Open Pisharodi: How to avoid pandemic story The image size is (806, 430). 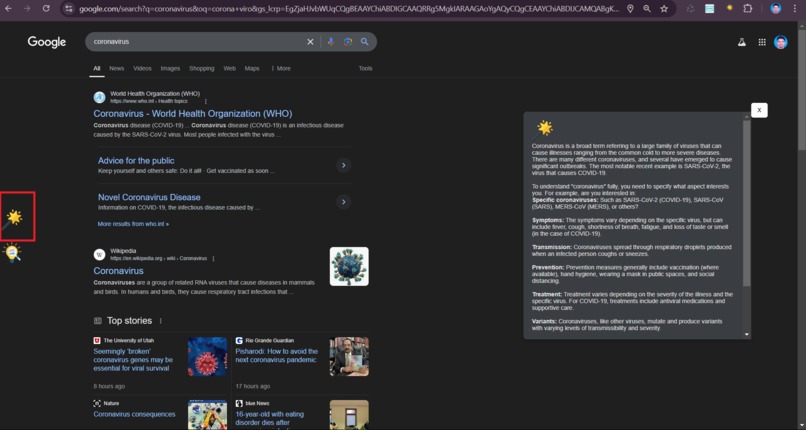277,356
